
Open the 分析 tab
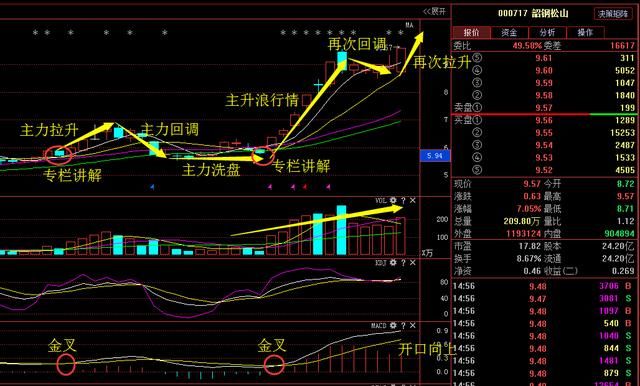coord(547,32)
